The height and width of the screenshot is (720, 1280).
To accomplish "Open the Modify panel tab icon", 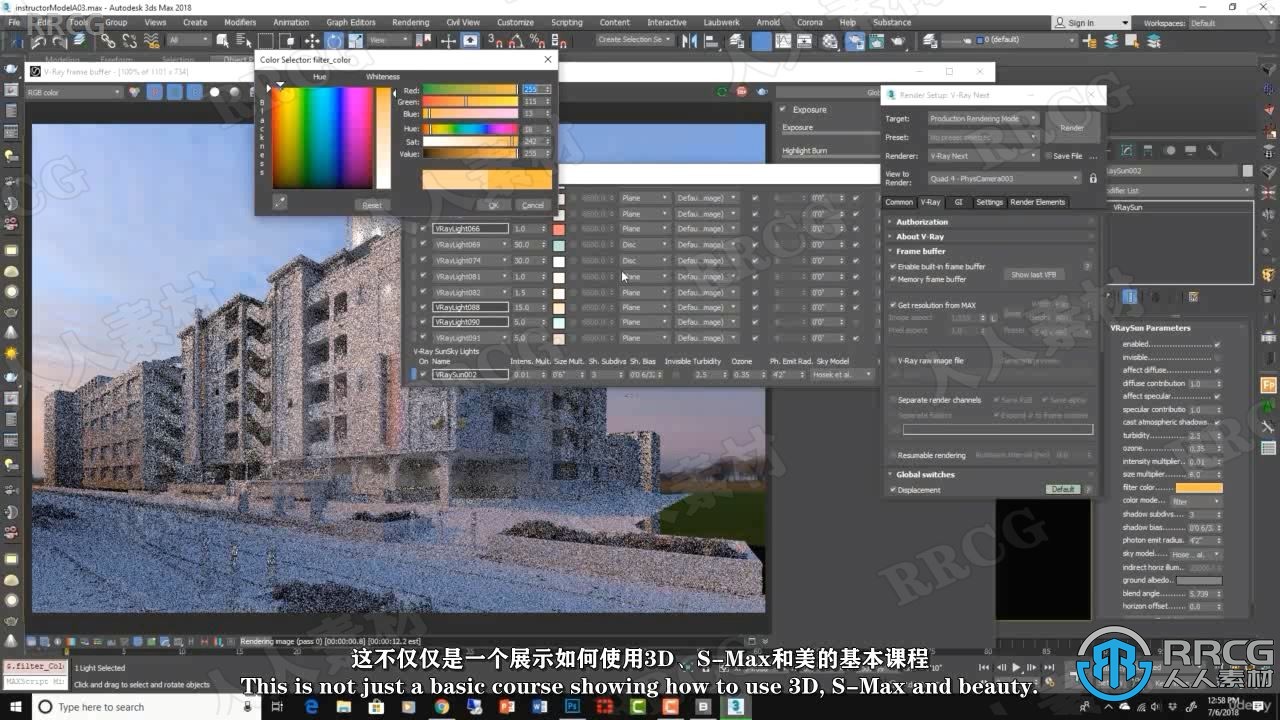I will pyautogui.click(x=1127, y=150).
